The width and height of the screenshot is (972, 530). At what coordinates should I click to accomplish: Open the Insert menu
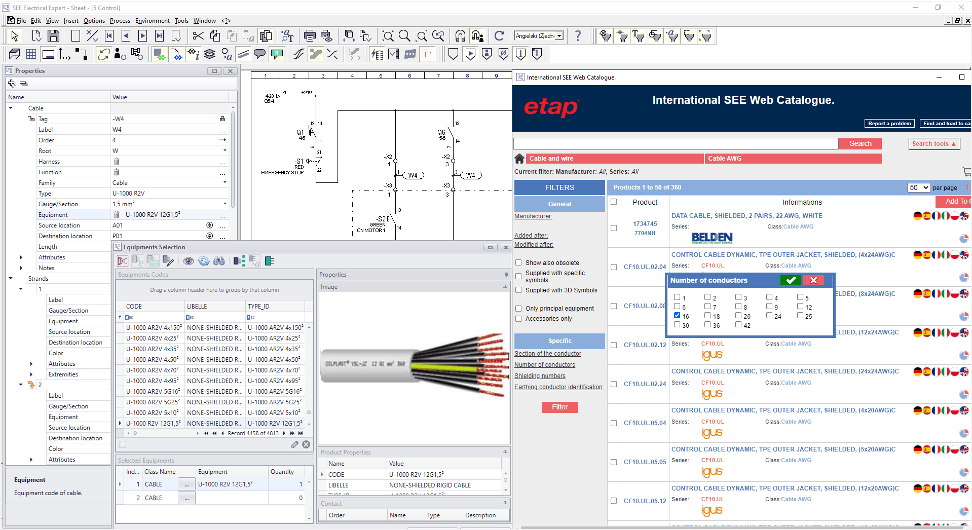pos(70,20)
